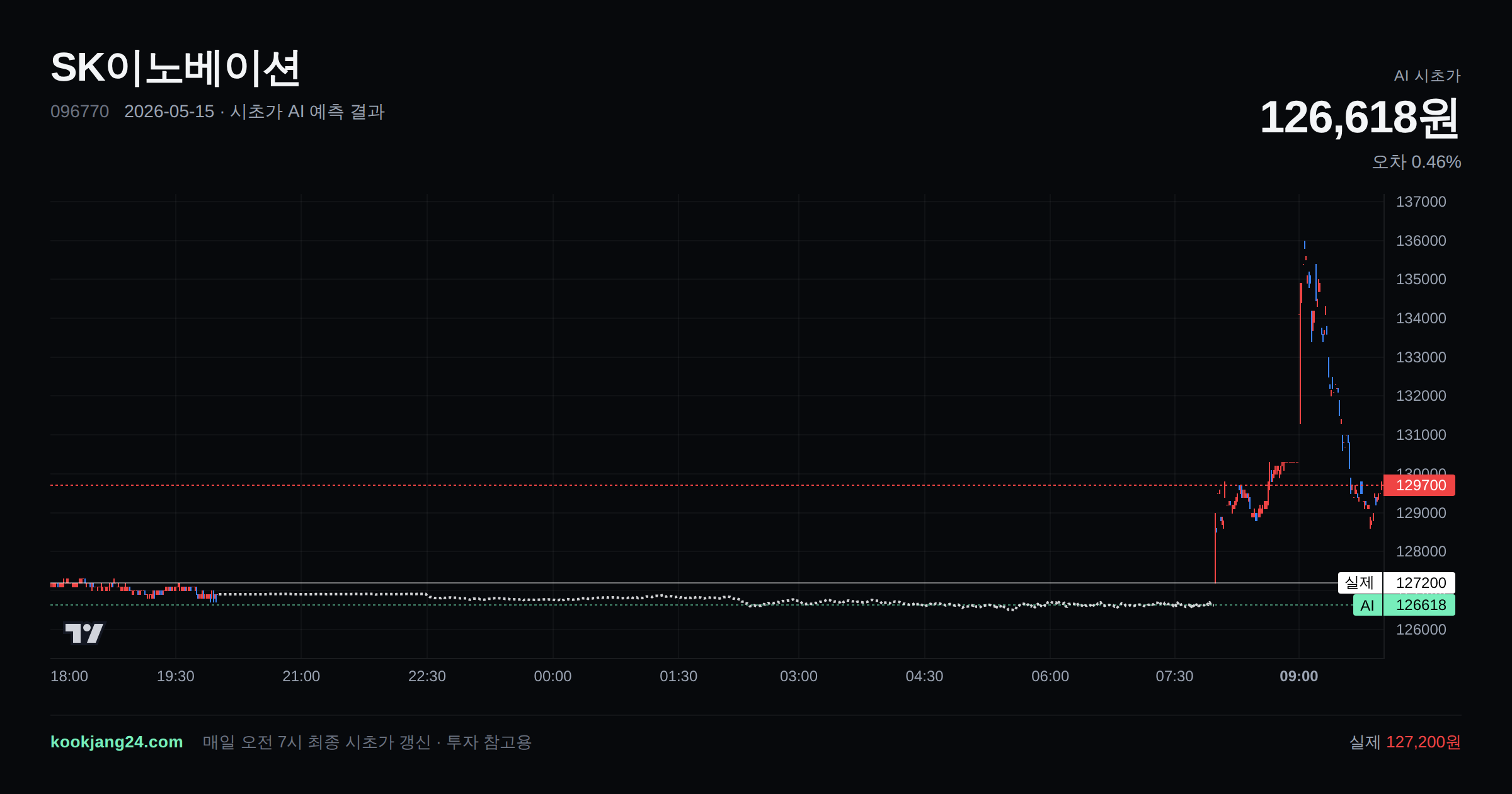Open the kookjang24.com link

(x=117, y=742)
